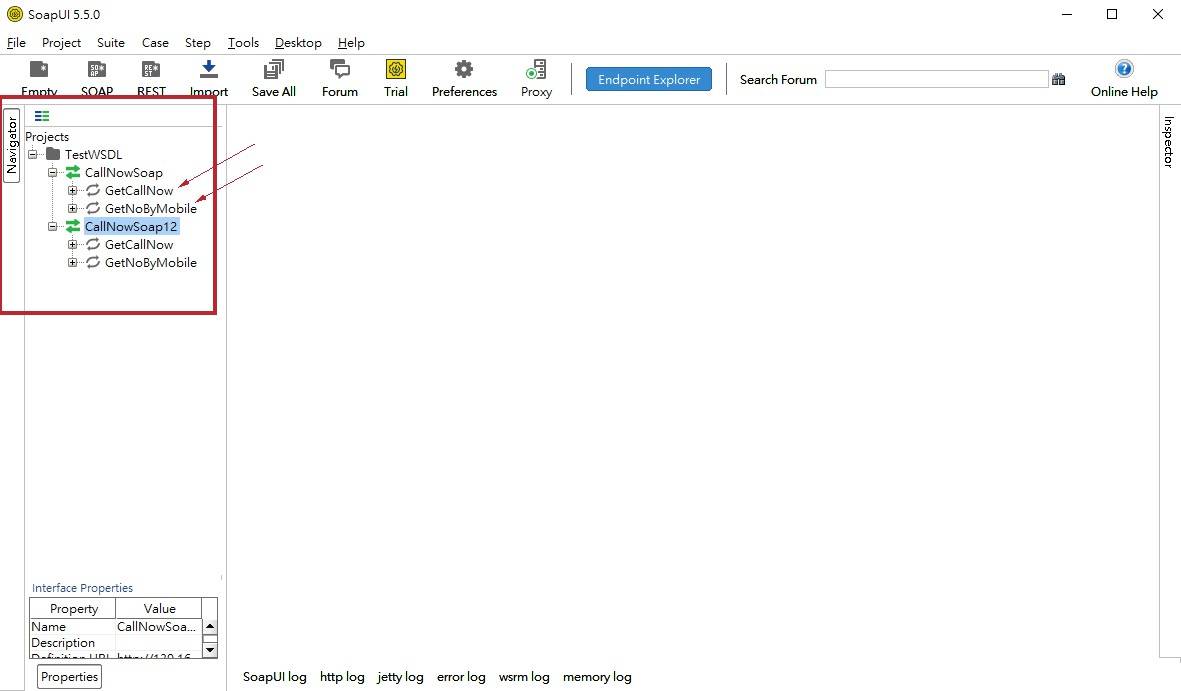The height and width of the screenshot is (691, 1181).
Task: Click GetNoByMobile operation icon under CallNowSoap
Action: (x=93, y=208)
